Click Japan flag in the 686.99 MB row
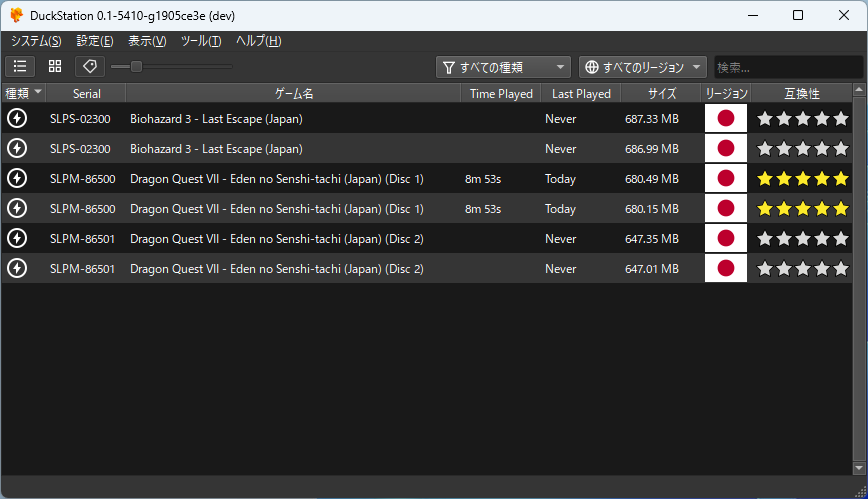The image size is (868, 499). click(x=726, y=148)
